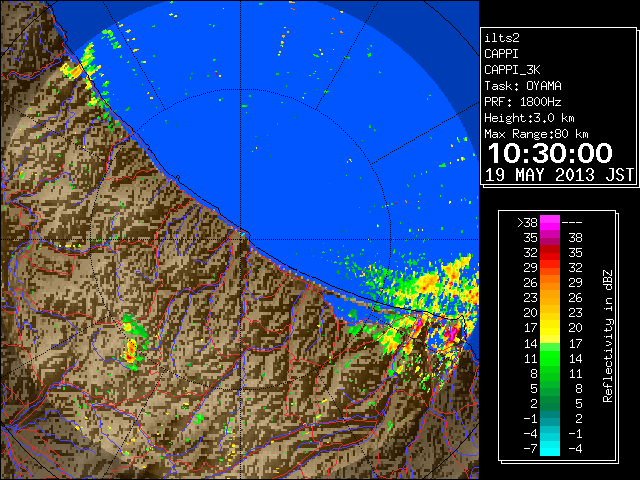Select the 'CAPPI_3K' product text
Image resolution: width=640 pixels, height=480 pixels.
click(512, 70)
